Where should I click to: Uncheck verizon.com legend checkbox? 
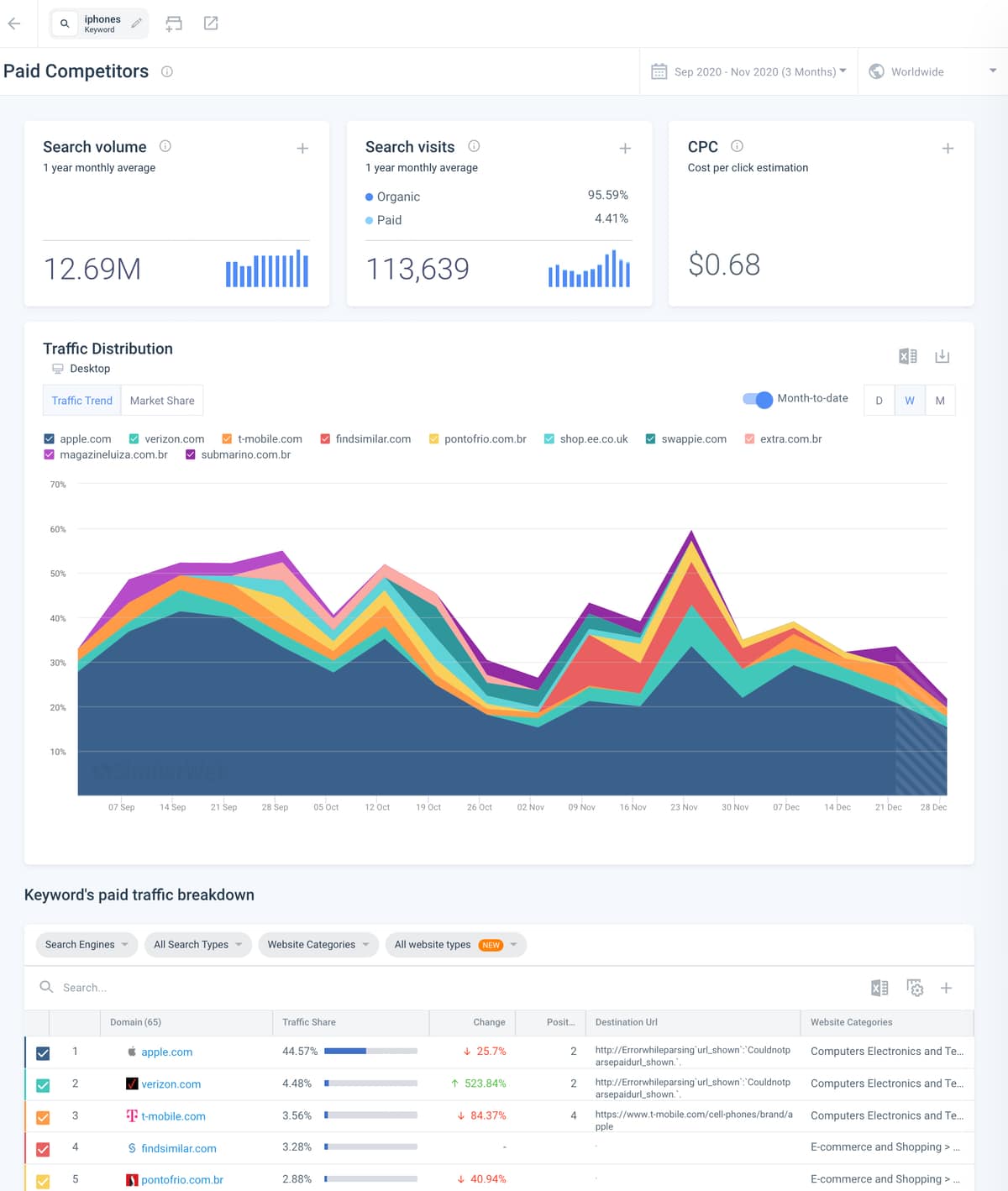coord(134,439)
